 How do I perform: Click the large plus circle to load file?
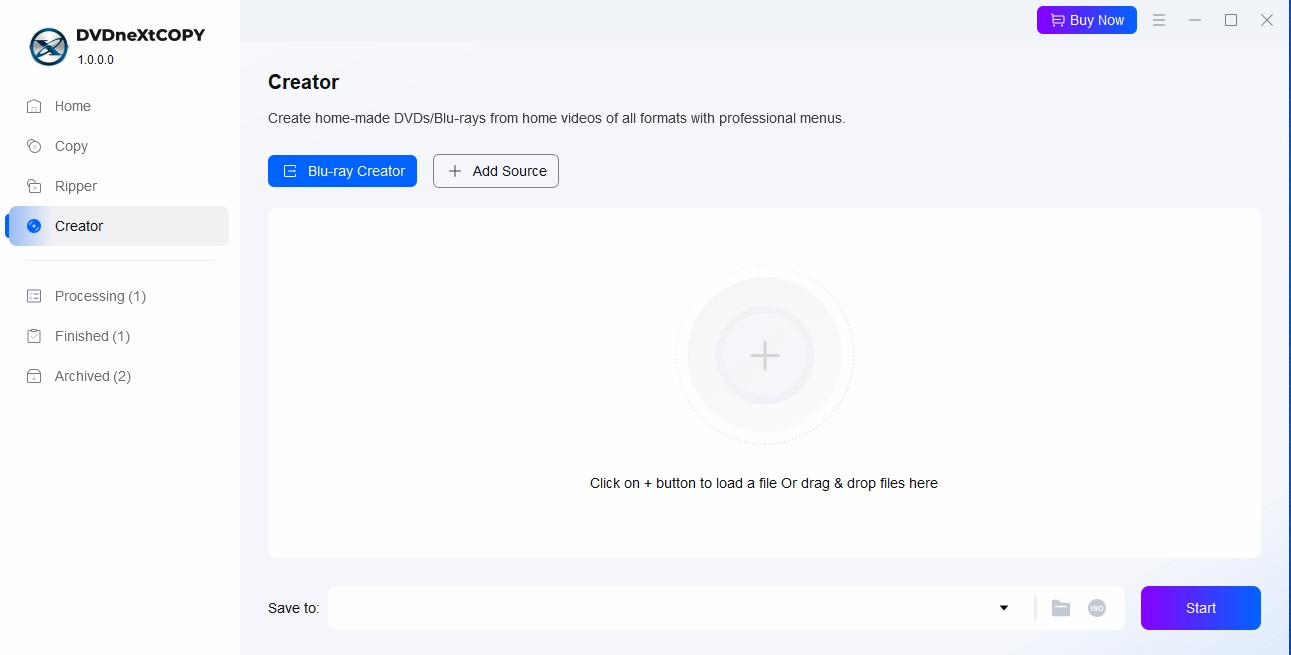point(765,355)
